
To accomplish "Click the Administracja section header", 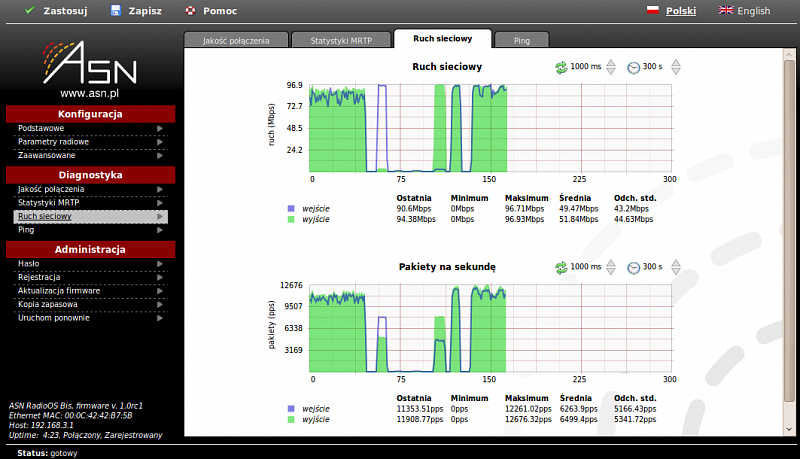I will point(90,249).
